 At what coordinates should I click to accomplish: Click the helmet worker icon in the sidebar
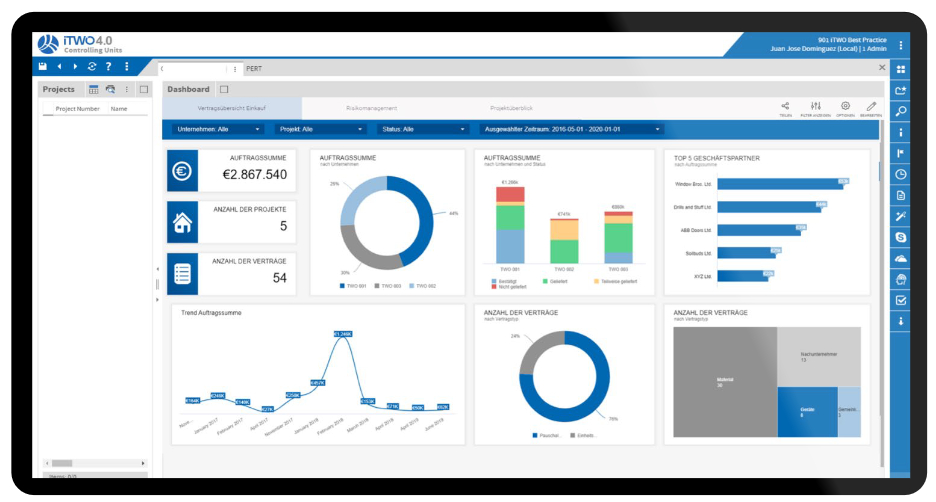coord(901,279)
